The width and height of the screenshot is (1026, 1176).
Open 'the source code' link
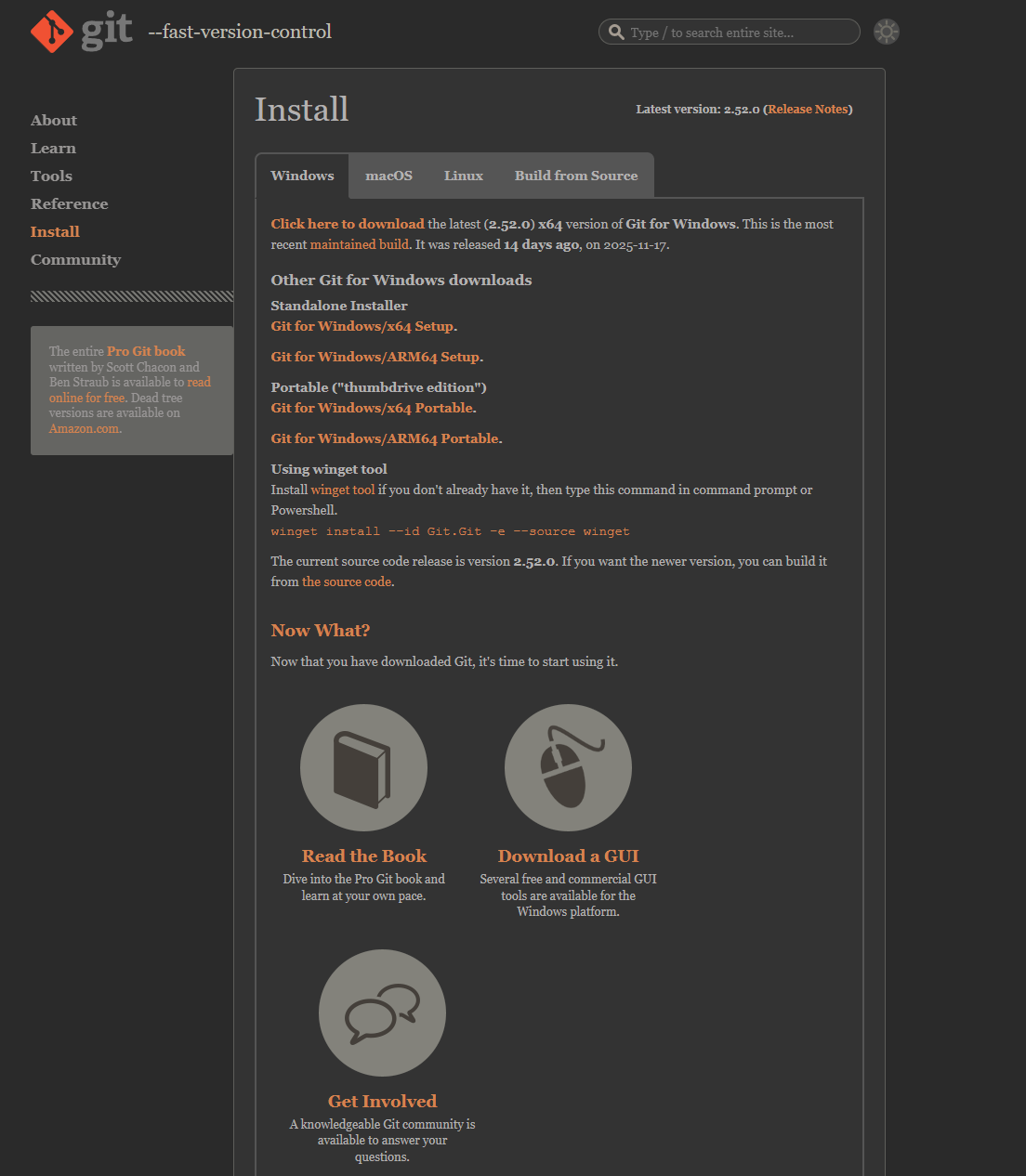pyautogui.click(x=347, y=582)
